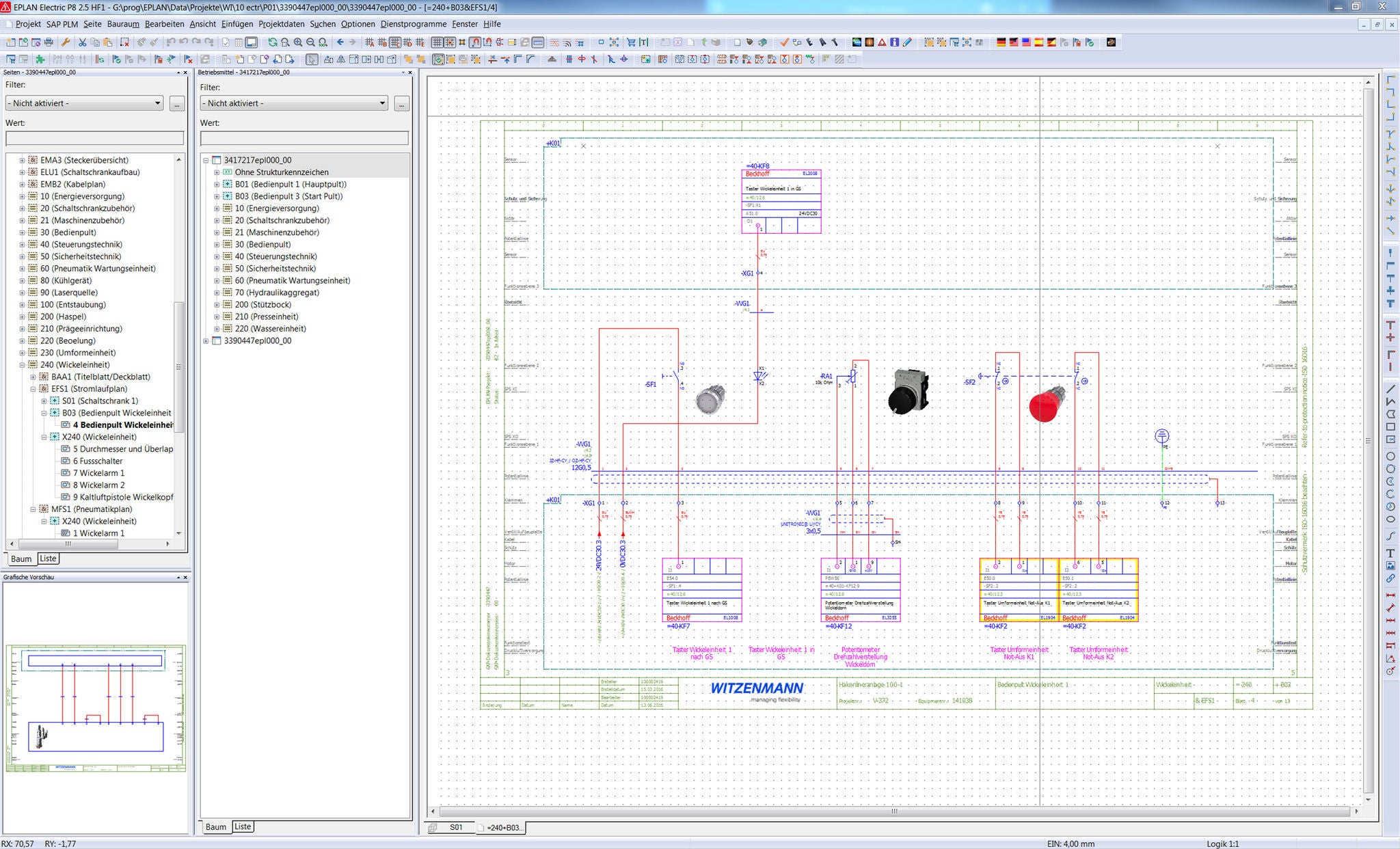Screen dimensions: 1400x849
Task: Switch language using the German flag icon
Action: (x=1000, y=42)
